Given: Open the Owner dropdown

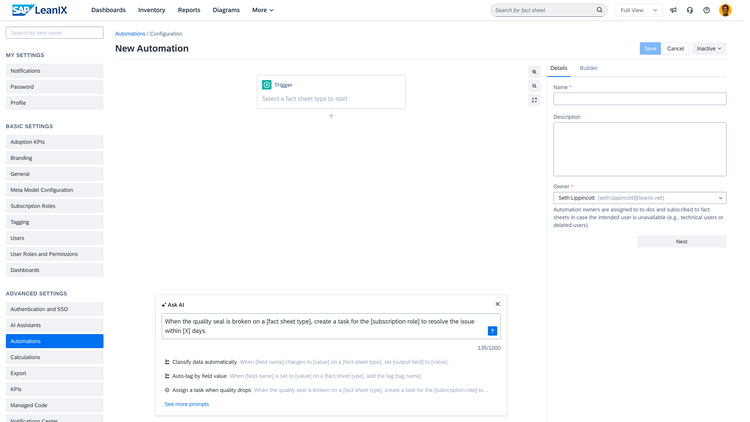Looking at the screenshot, I should pyautogui.click(x=640, y=198).
